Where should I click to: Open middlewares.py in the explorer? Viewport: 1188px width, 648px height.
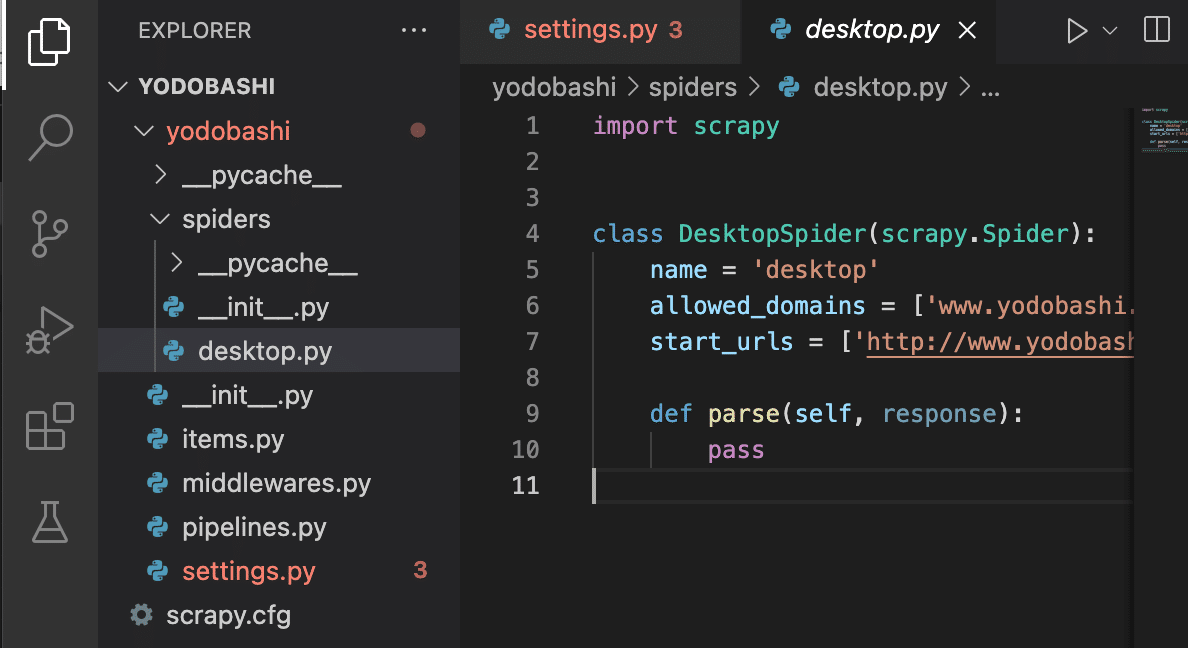[276, 483]
